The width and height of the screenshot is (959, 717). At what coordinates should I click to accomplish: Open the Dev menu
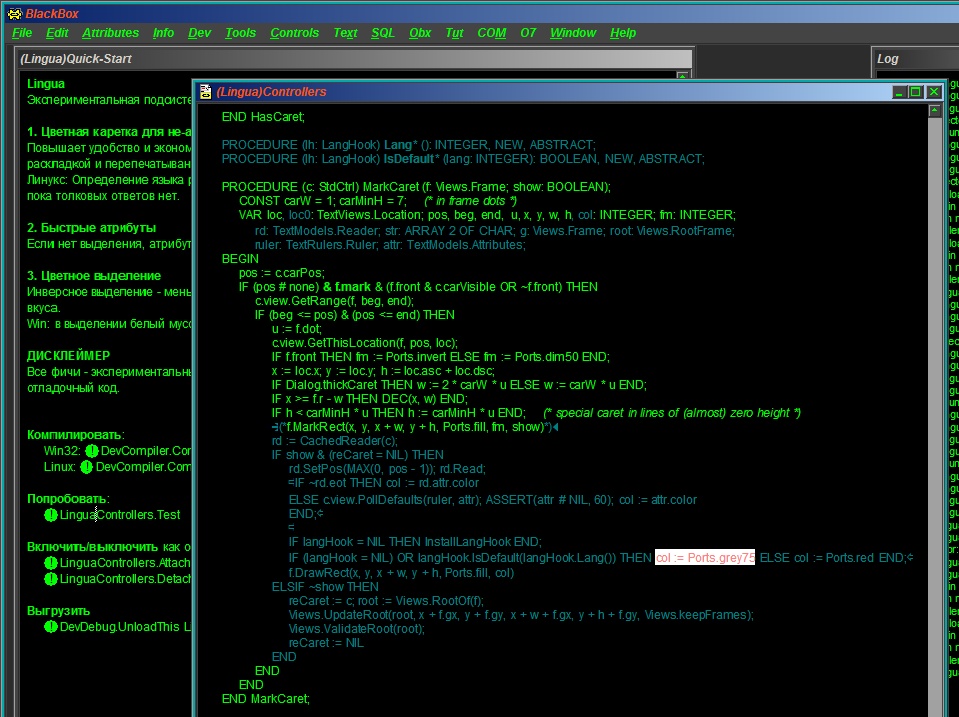pos(199,33)
